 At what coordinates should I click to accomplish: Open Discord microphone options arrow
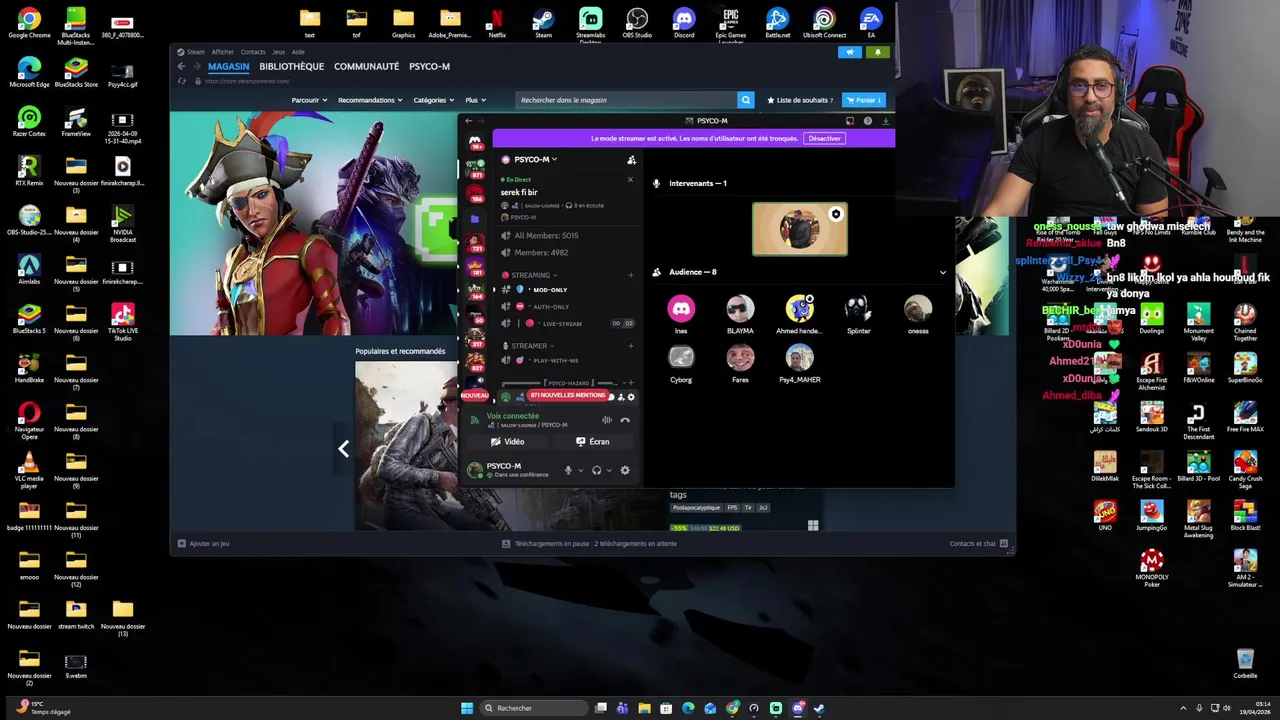[580, 471]
